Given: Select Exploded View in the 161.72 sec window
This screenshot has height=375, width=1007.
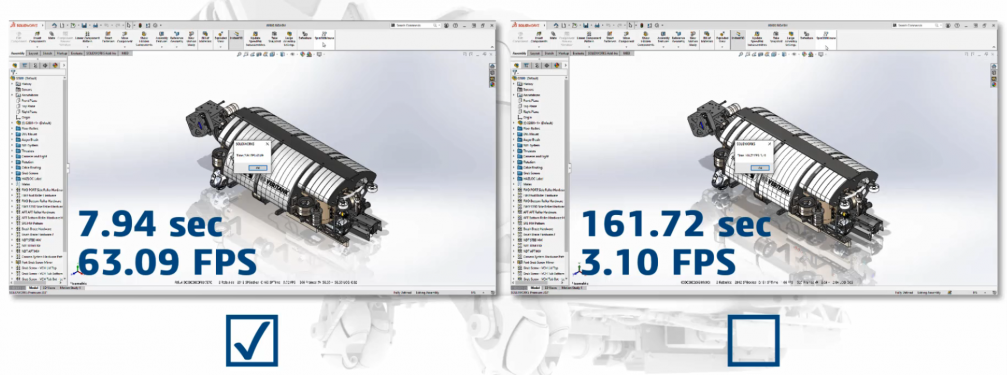Looking at the screenshot, I should [x=722, y=39].
